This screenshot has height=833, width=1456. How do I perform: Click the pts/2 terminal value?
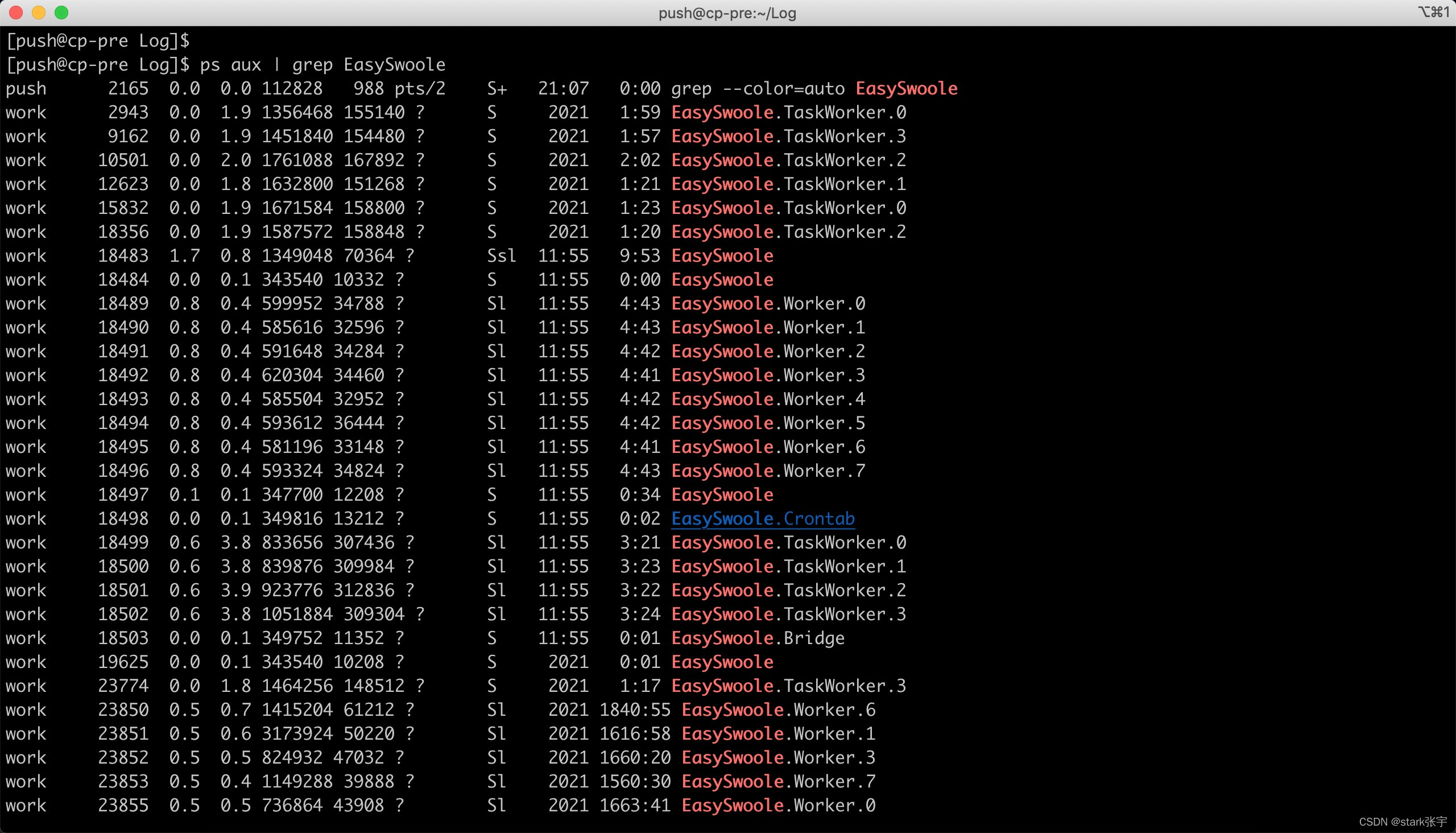pyautogui.click(x=419, y=89)
